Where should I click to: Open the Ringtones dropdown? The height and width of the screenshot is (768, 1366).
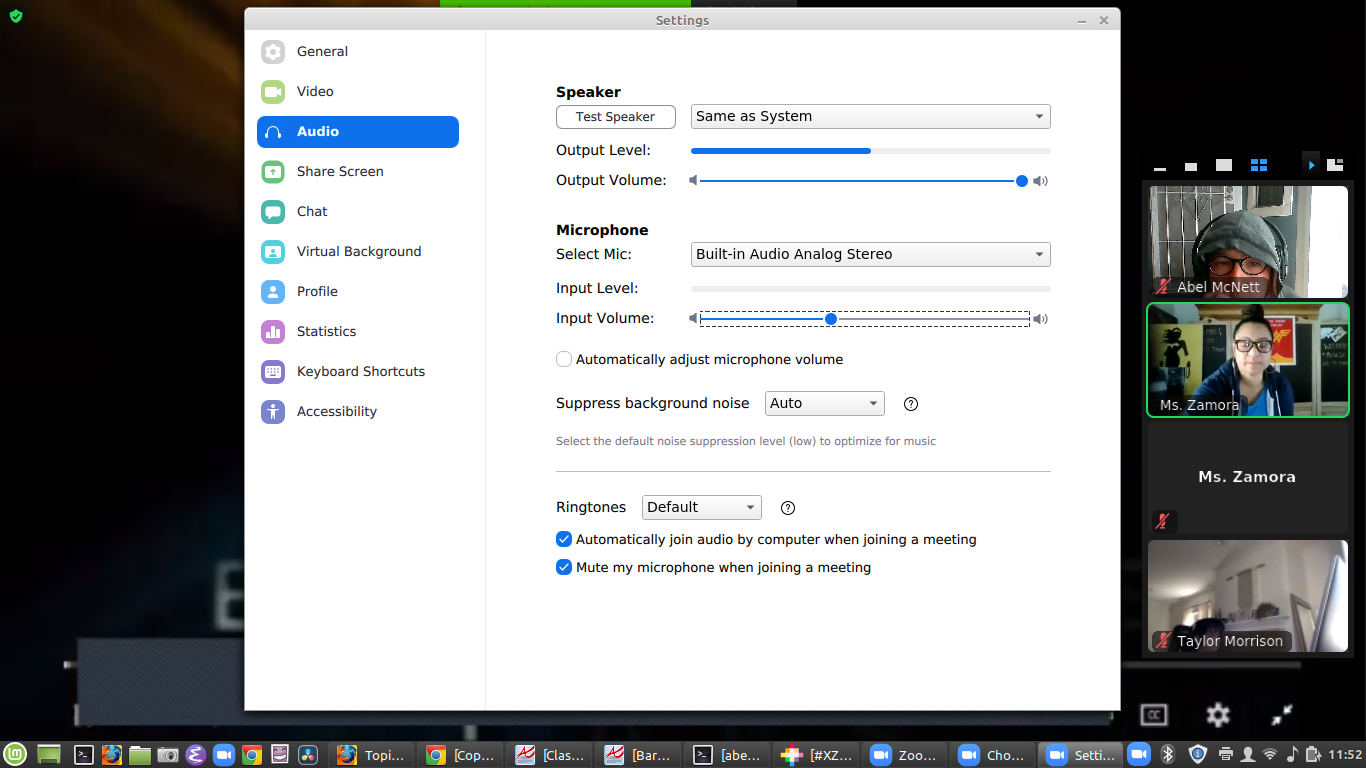[701, 508]
